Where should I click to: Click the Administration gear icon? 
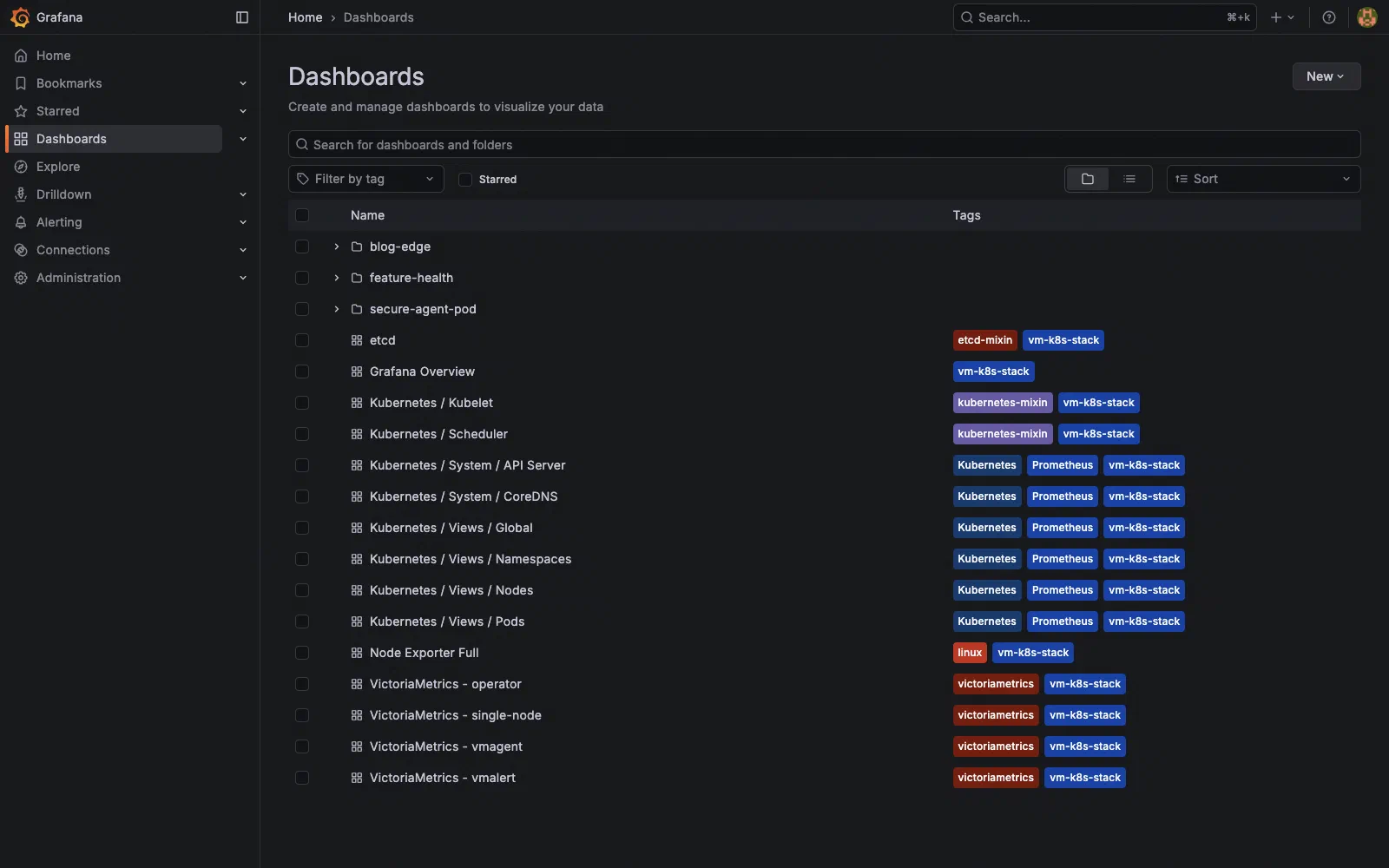[x=21, y=278]
